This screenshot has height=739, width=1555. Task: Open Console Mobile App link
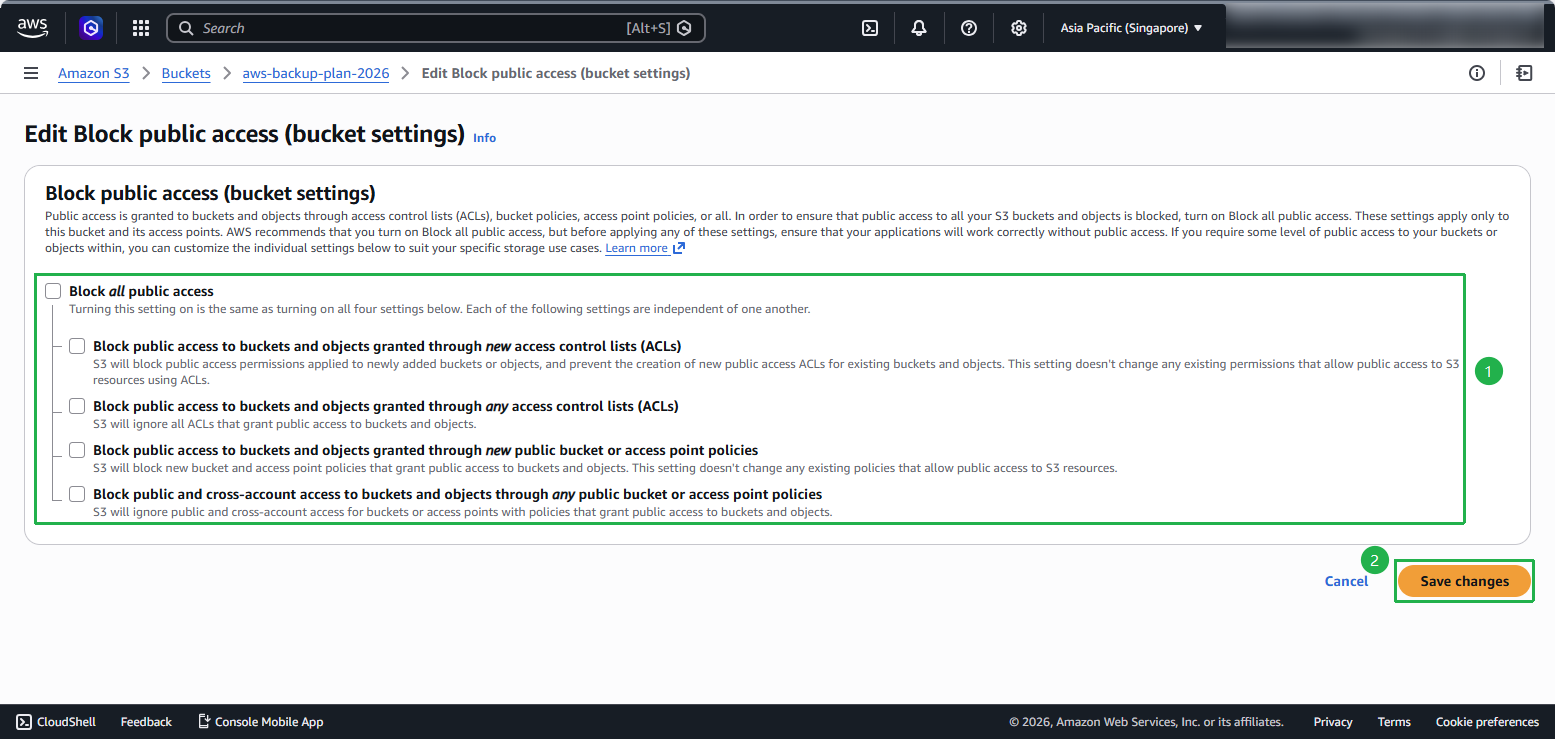pos(269,721)
